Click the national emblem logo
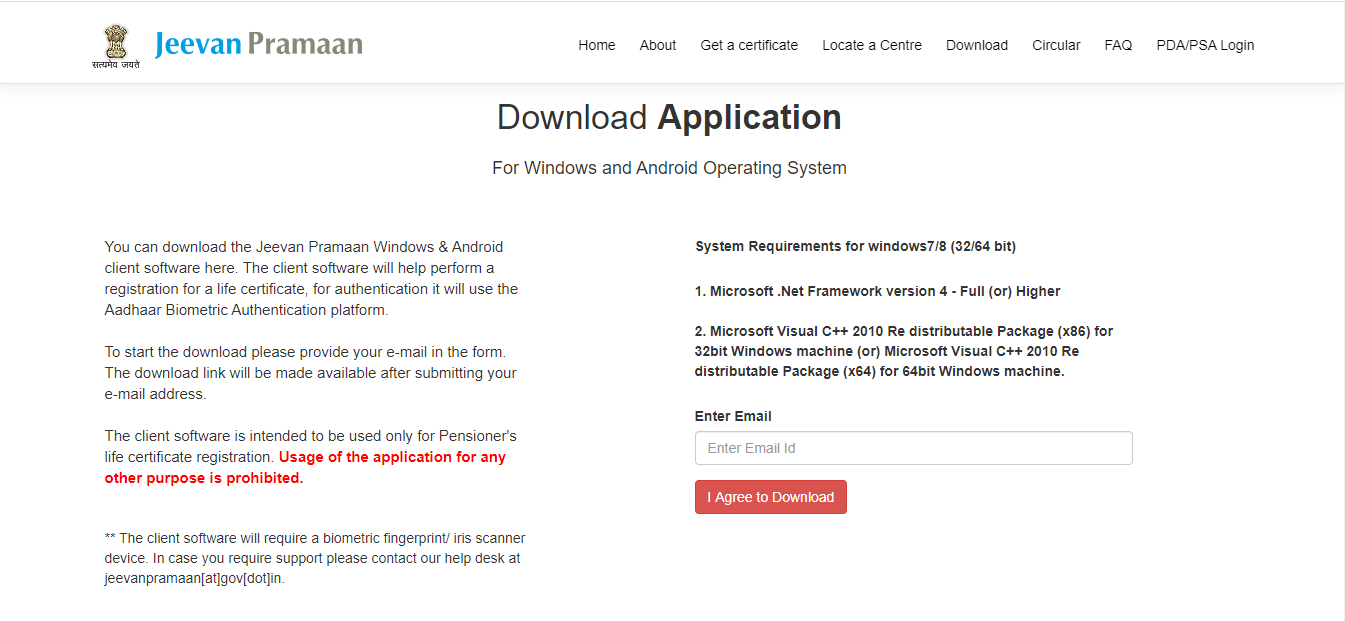The height and width of the screenshot is (621, 1345). (116, 46)
